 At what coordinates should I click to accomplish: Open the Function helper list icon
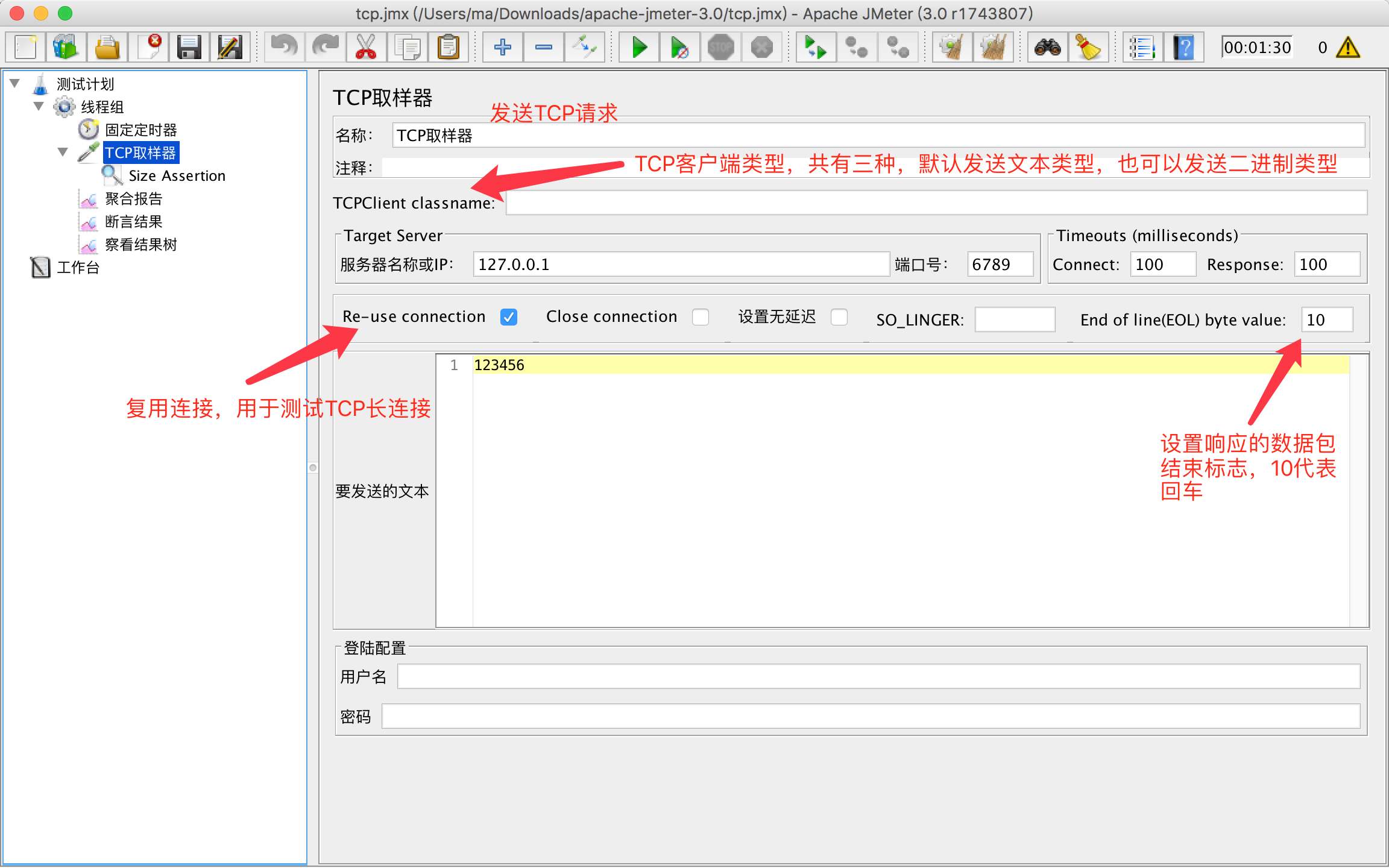(x=1142, y=47)
